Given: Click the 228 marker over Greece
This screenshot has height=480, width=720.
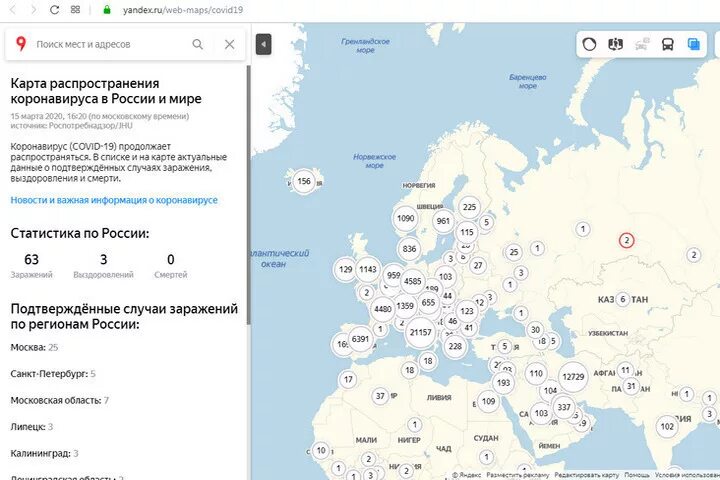Looking at the screenshot, I should 455,346.
